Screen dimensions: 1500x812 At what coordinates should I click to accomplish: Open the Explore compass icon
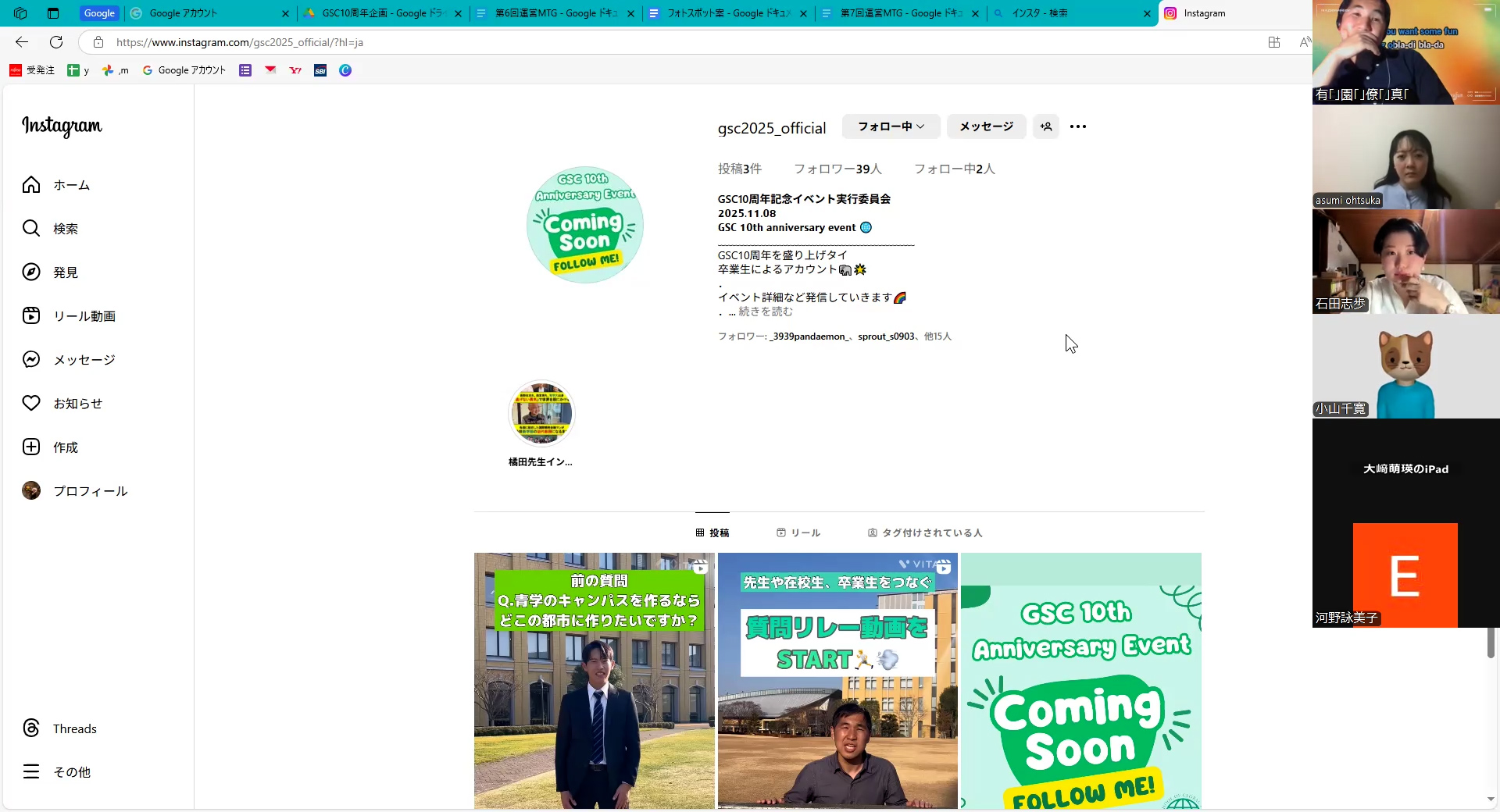pyautogui.click(x=31, y=272)
